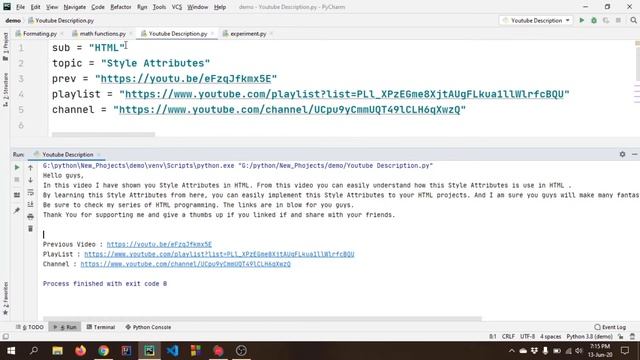Viewport: 640px width, 360px height.
Task: Start debugging with the green bug icon
Action: (594, 20)
